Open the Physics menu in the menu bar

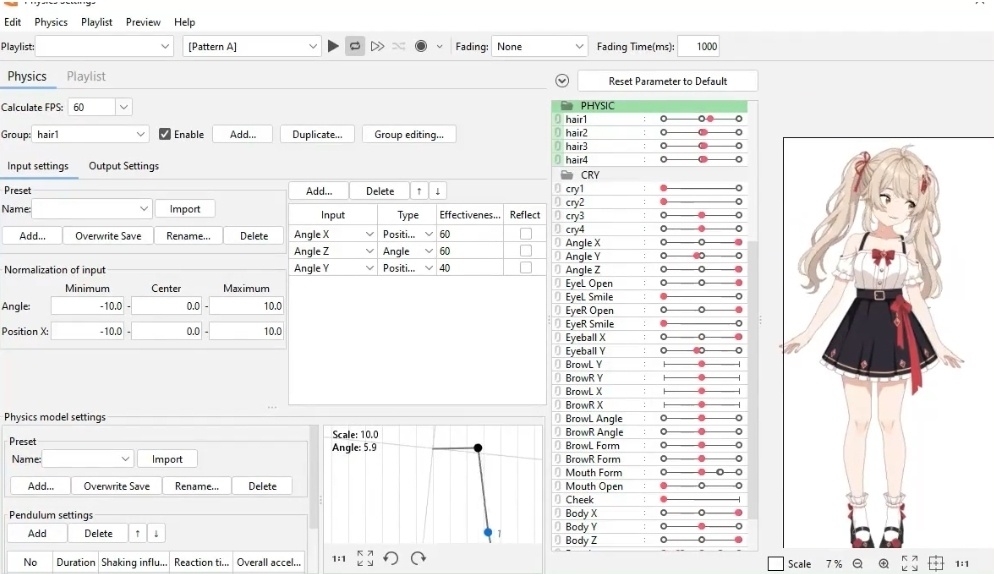tap(51, 22)
